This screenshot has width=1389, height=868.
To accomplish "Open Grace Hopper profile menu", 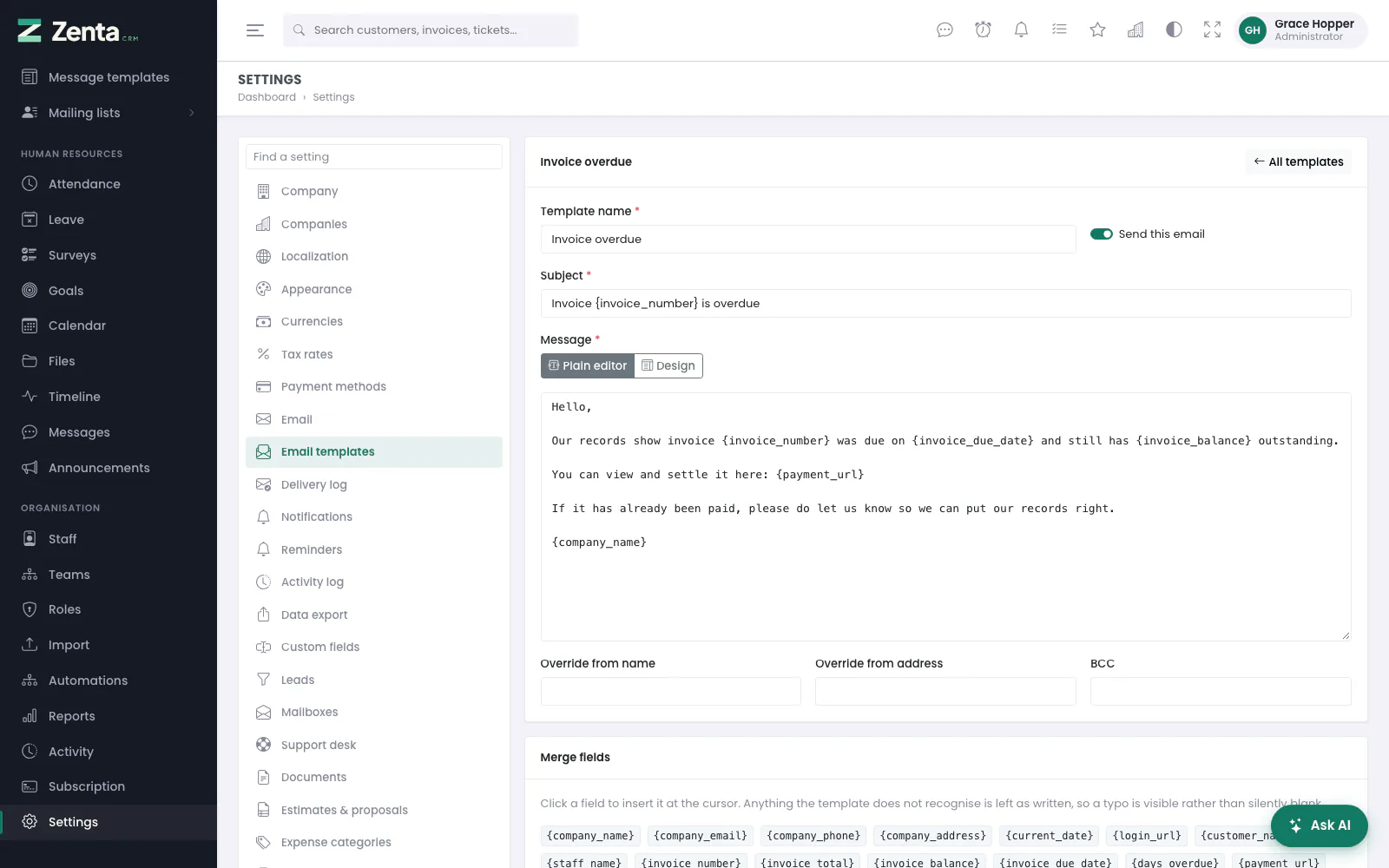I will tap(1300, 30).
